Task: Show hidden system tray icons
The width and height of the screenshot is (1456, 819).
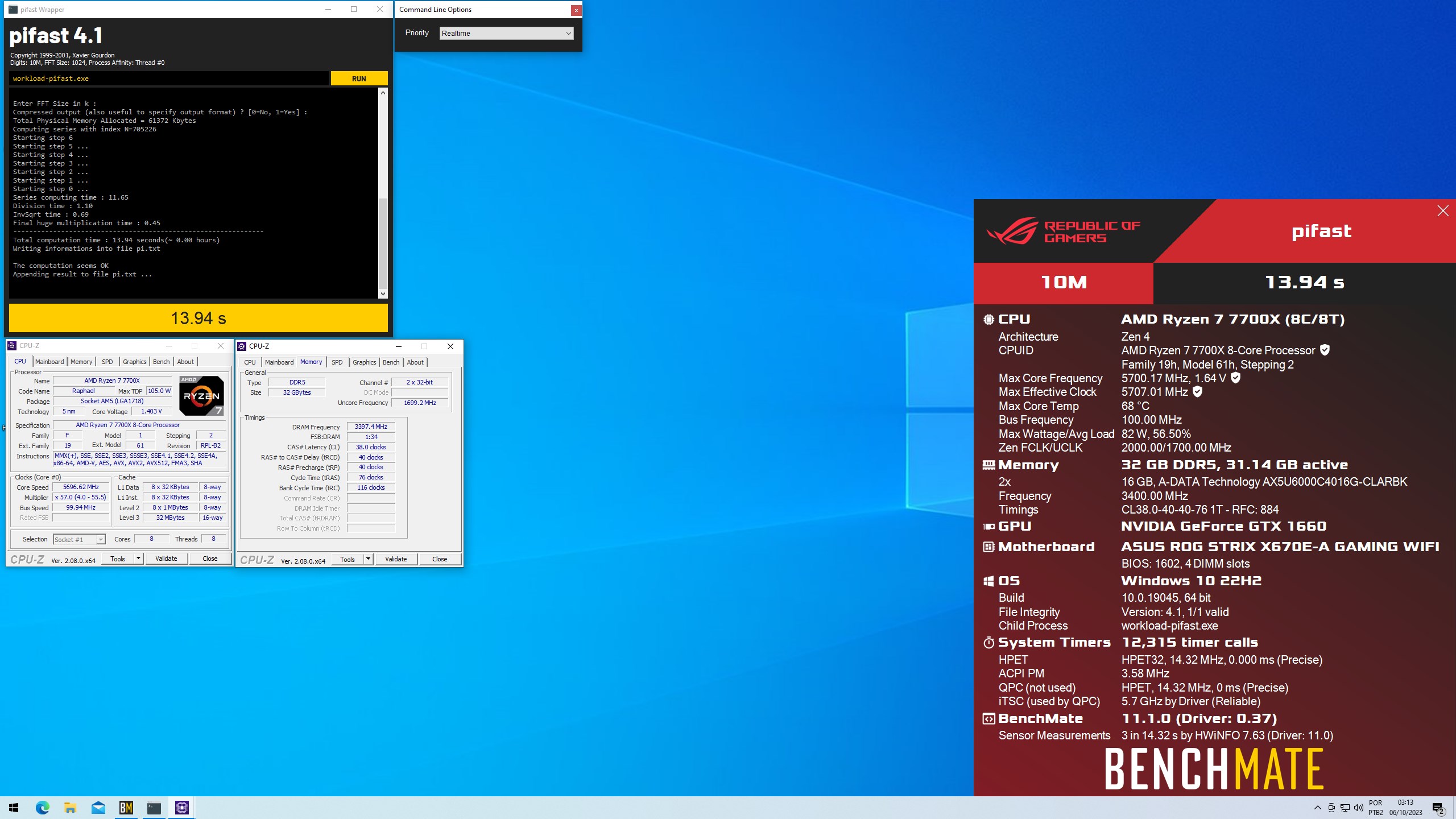Action: [1317, 808]
